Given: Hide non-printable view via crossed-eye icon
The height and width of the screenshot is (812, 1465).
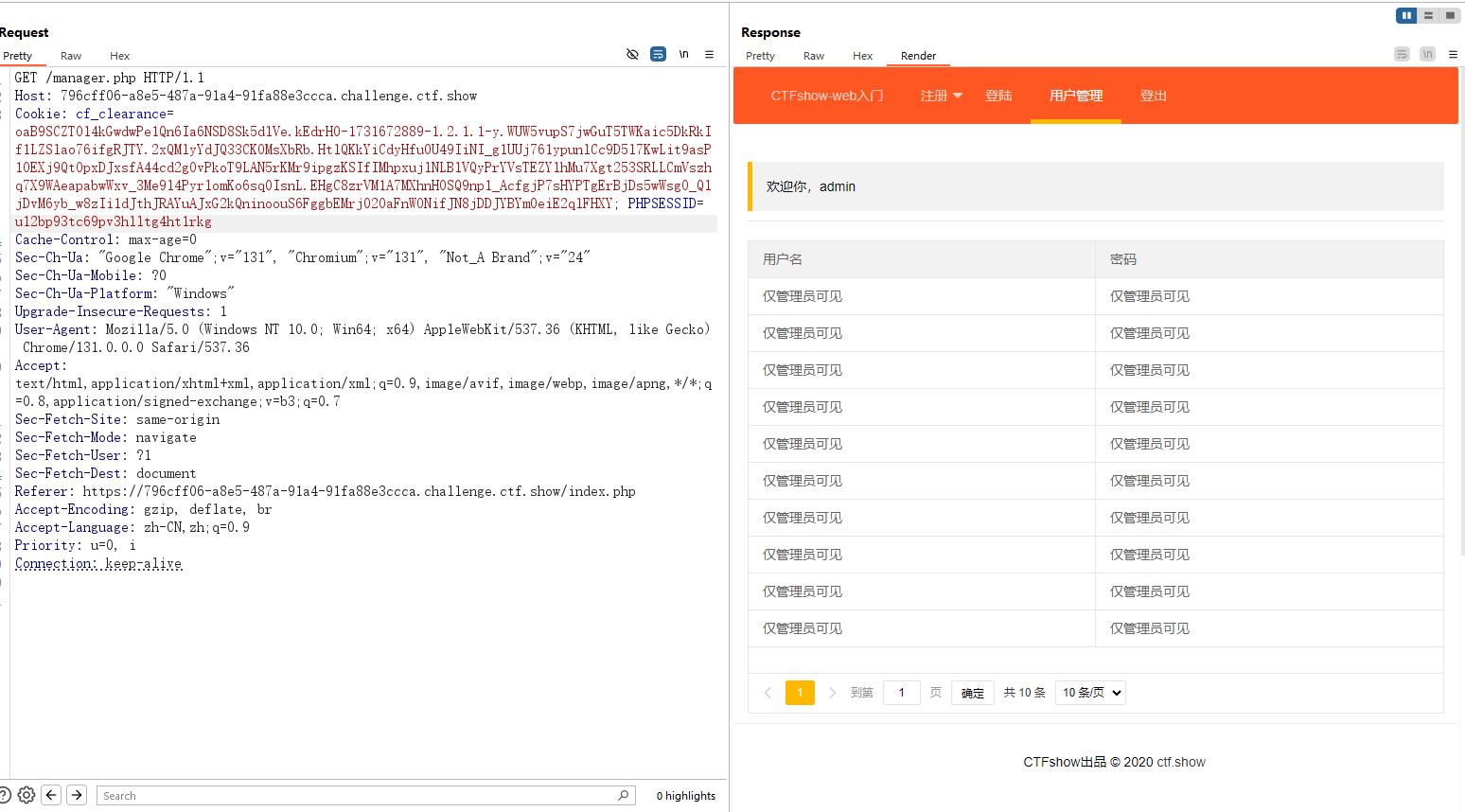Looking at the screenshot, I should click(x=632, y=54).
